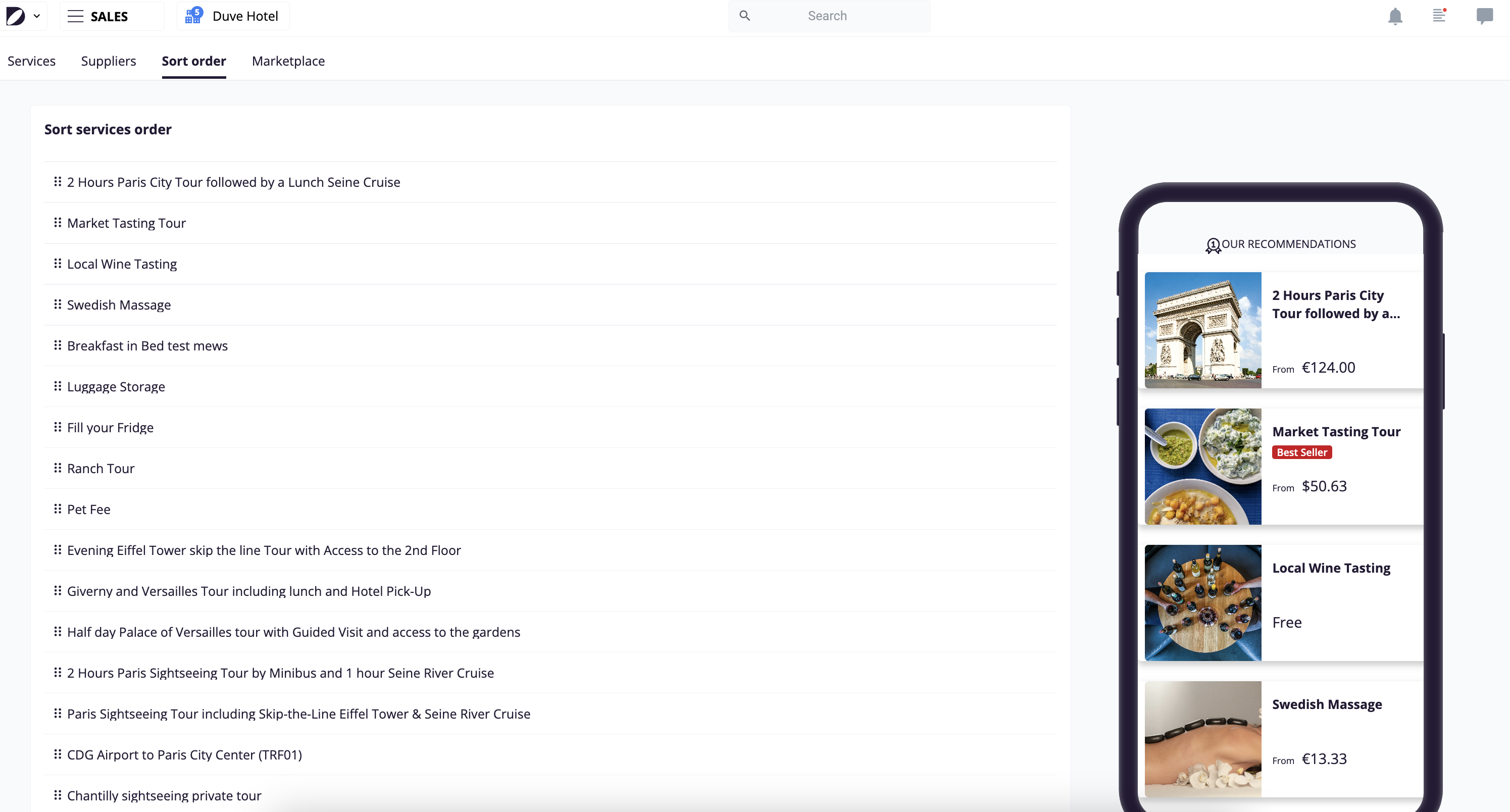The height and width of the screenshot is (812, 1510).
Task: Click the Swedish Massage preview thumbnail
Action: 1203,739
